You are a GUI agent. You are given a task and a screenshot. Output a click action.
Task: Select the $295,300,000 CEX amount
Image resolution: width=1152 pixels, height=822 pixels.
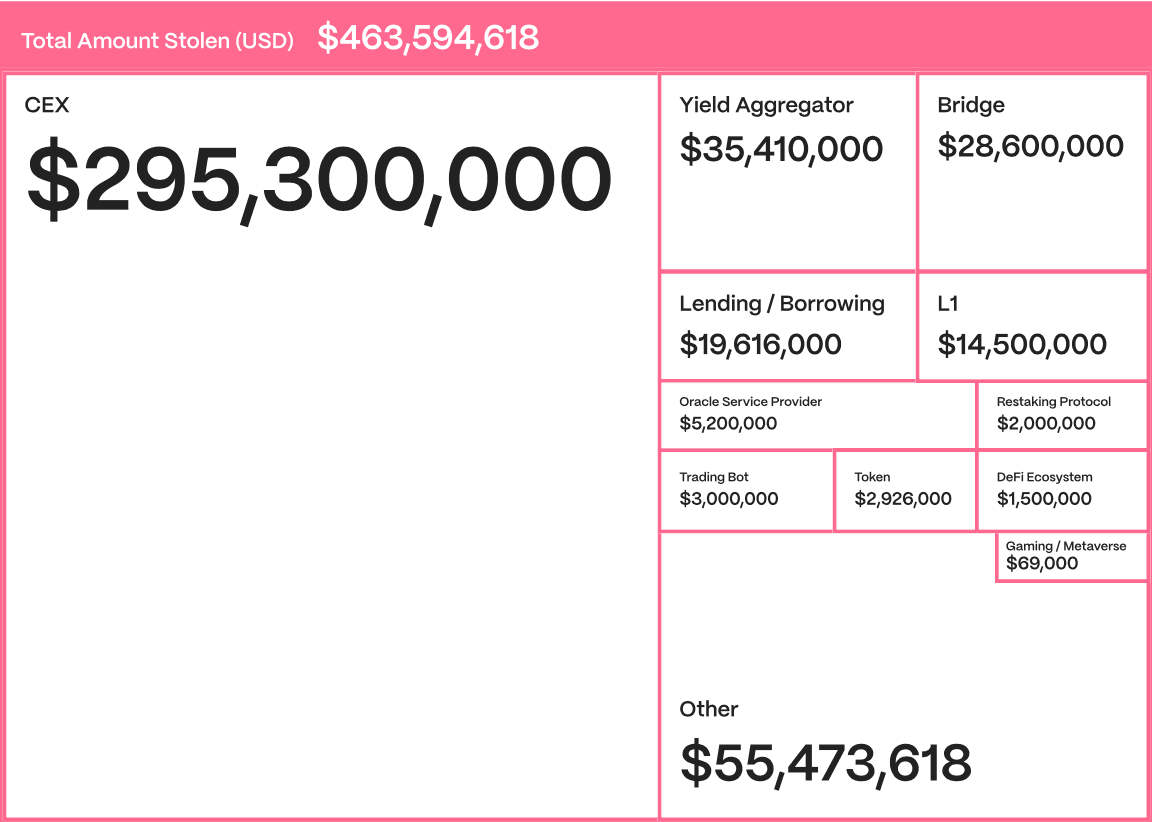[x=319, y=181]
